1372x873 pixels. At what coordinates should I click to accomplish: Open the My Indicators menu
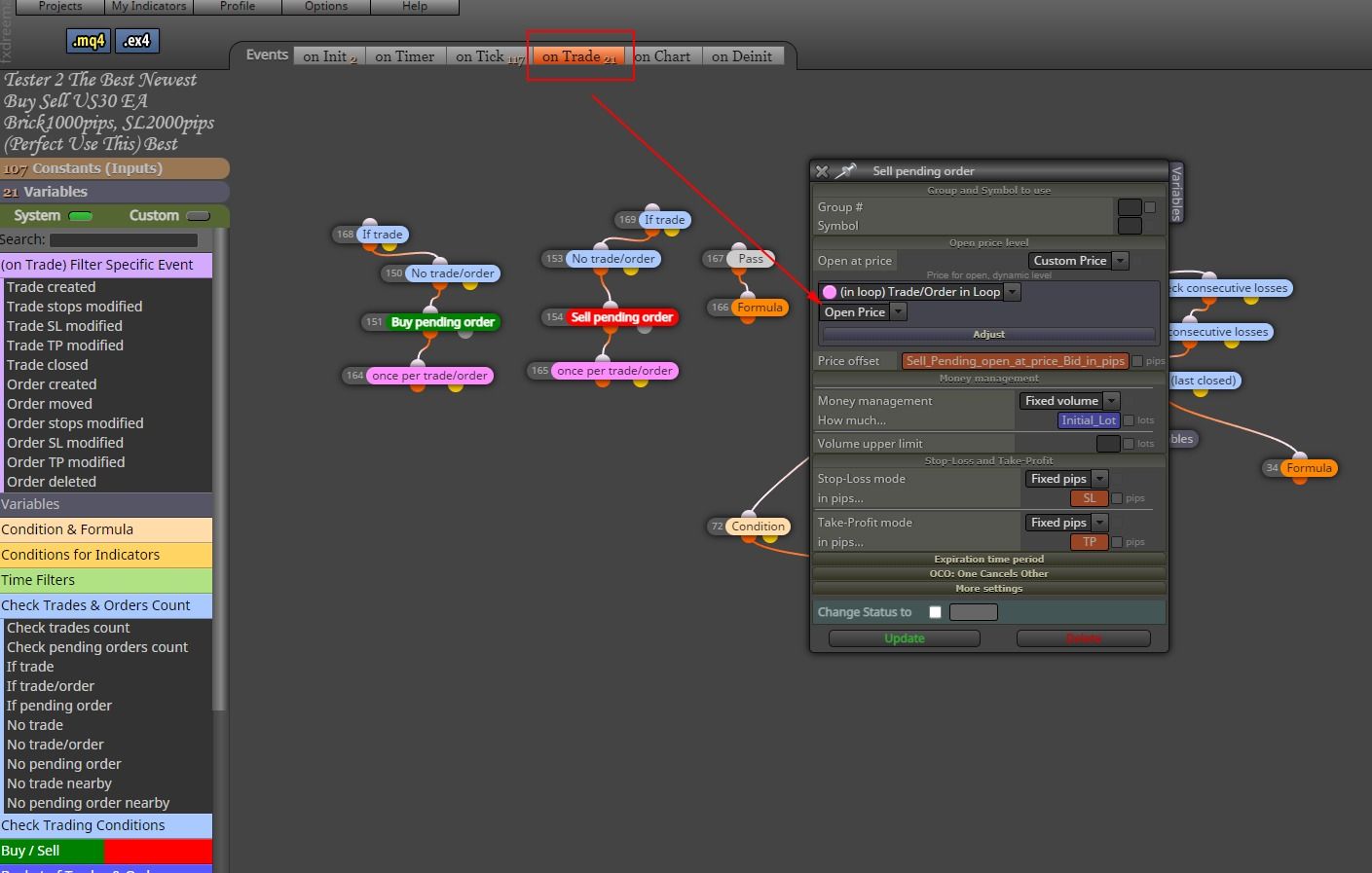149,6
